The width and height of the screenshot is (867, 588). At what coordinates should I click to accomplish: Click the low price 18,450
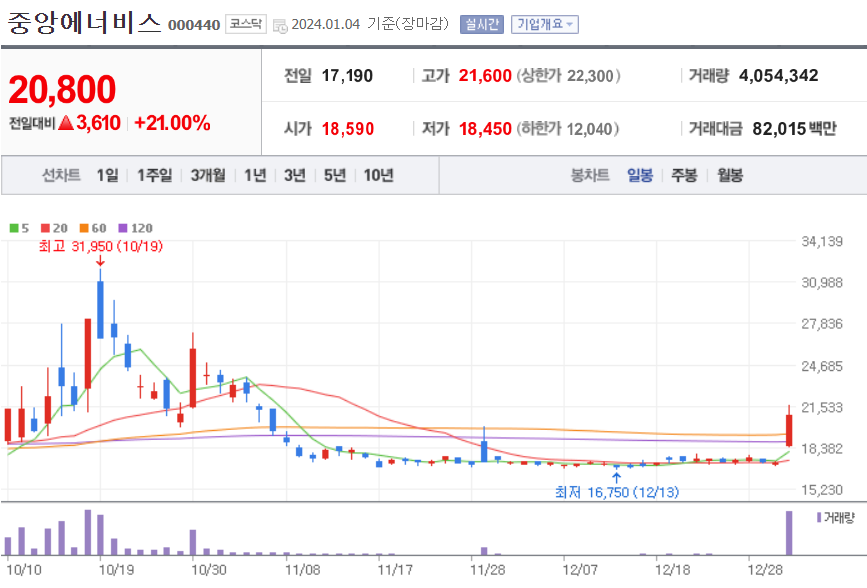pyautogui.click(x=485, y=129)
